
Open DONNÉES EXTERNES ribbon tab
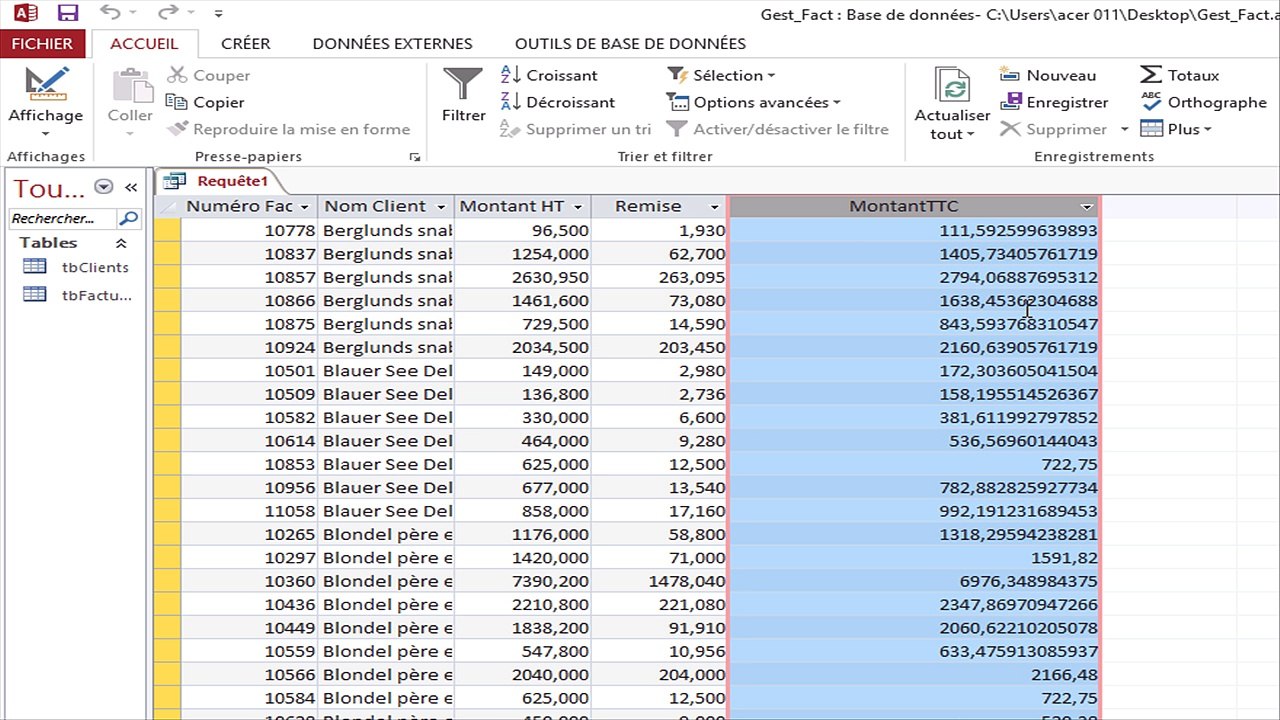click(x=392, y=44)
